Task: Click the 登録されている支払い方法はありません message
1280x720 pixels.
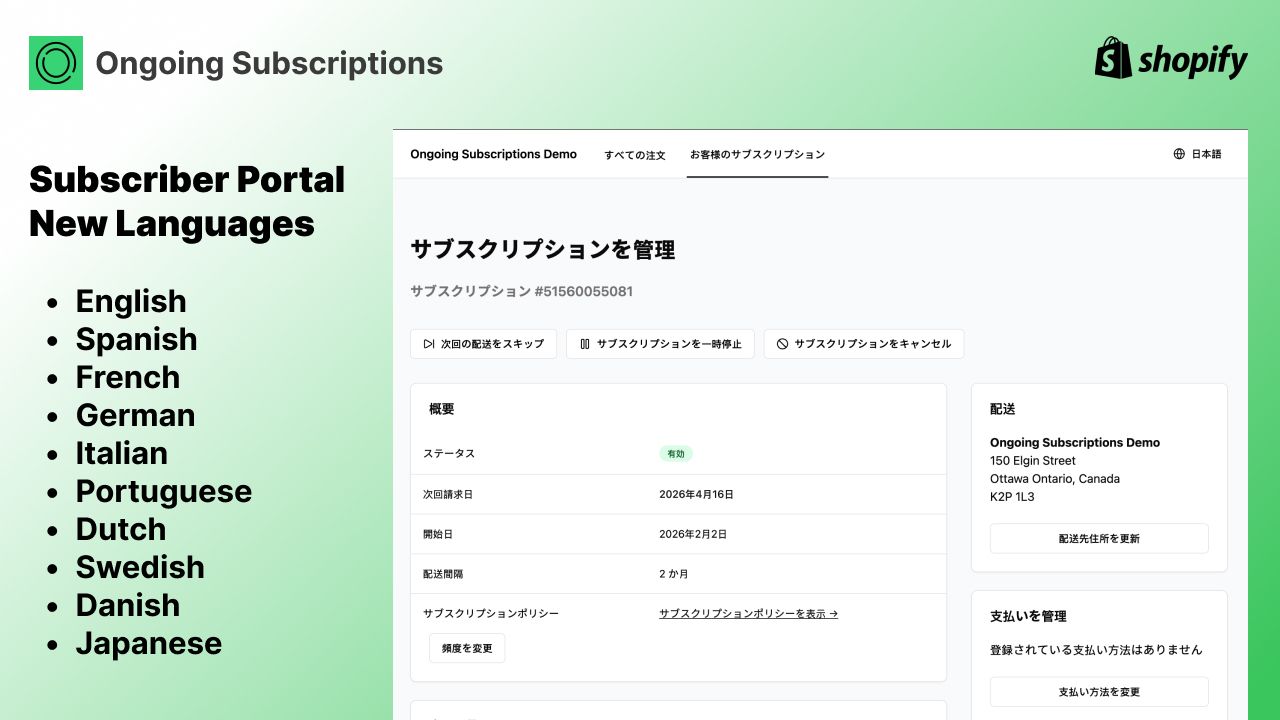Action: tap(1096, 650)
